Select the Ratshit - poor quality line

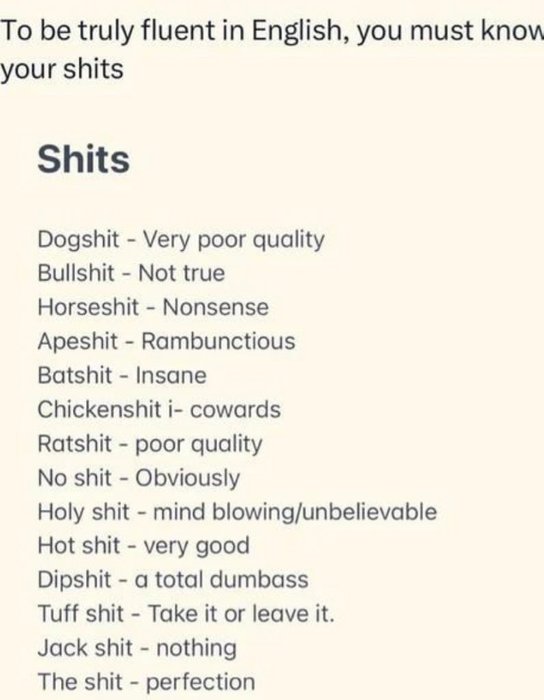click(150, 444)
